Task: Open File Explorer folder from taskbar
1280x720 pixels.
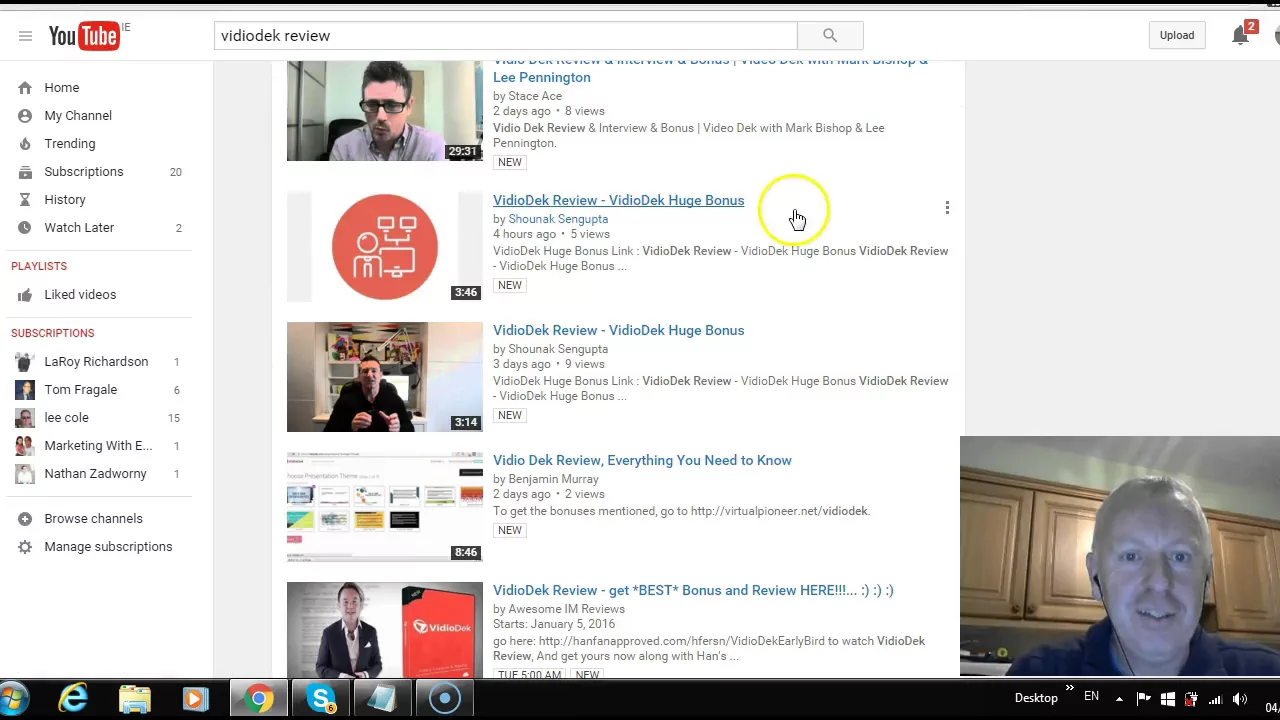Action: pos(135,698)
